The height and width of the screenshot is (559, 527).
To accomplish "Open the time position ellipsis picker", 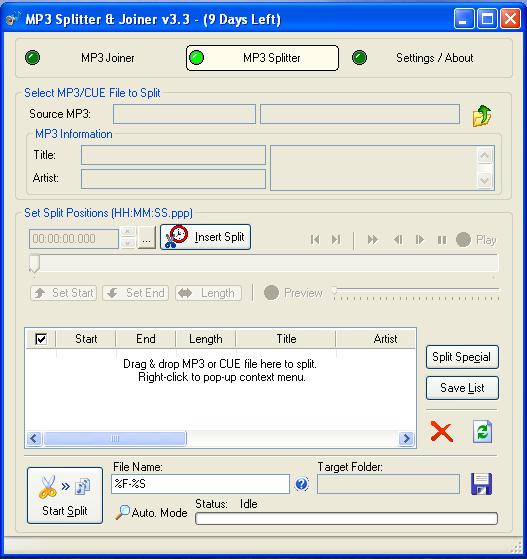I will 147,238.
